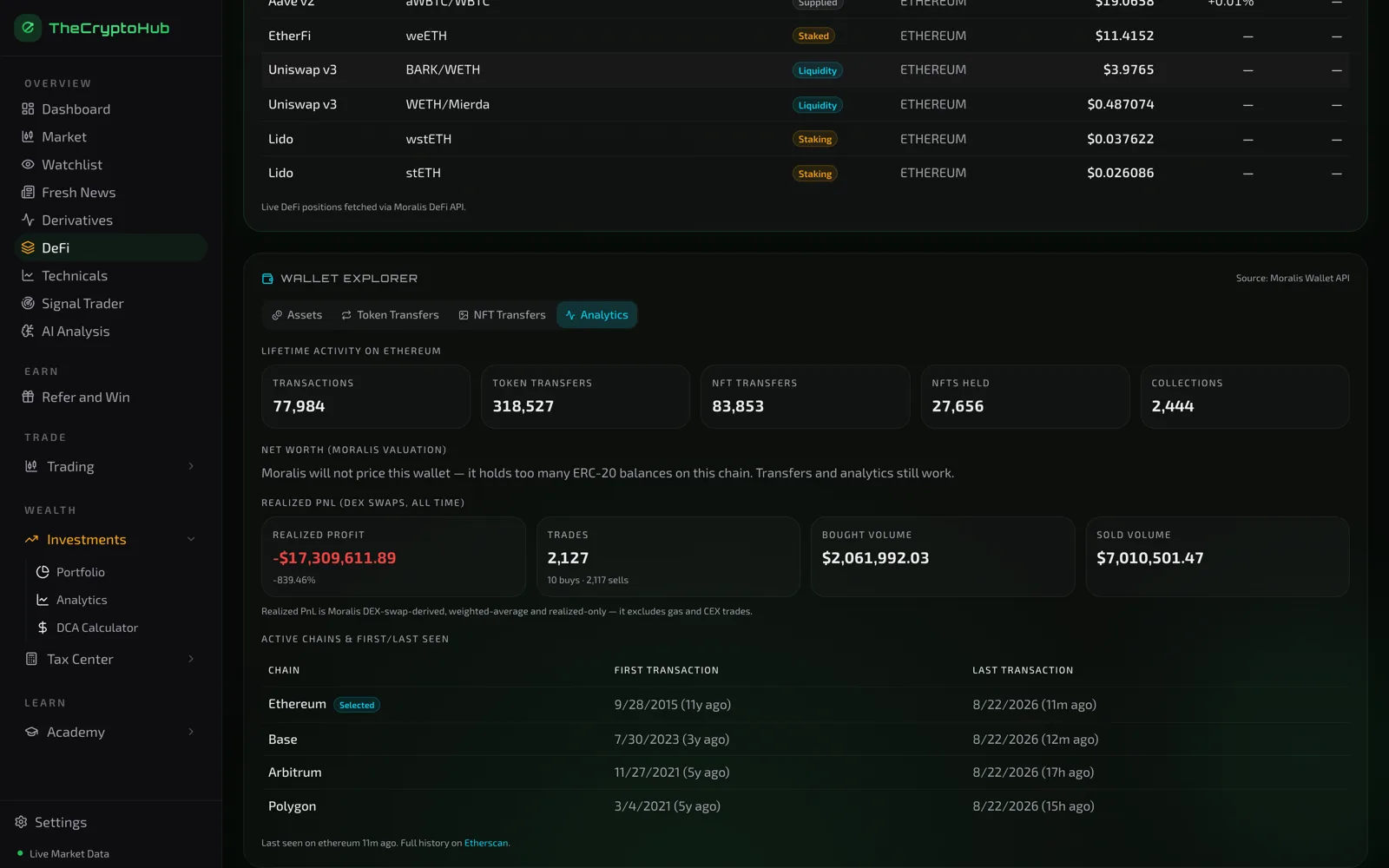Click the Assets tab link icon
The height and width of the screenshot is (868, 1389).
coord(277,315)
